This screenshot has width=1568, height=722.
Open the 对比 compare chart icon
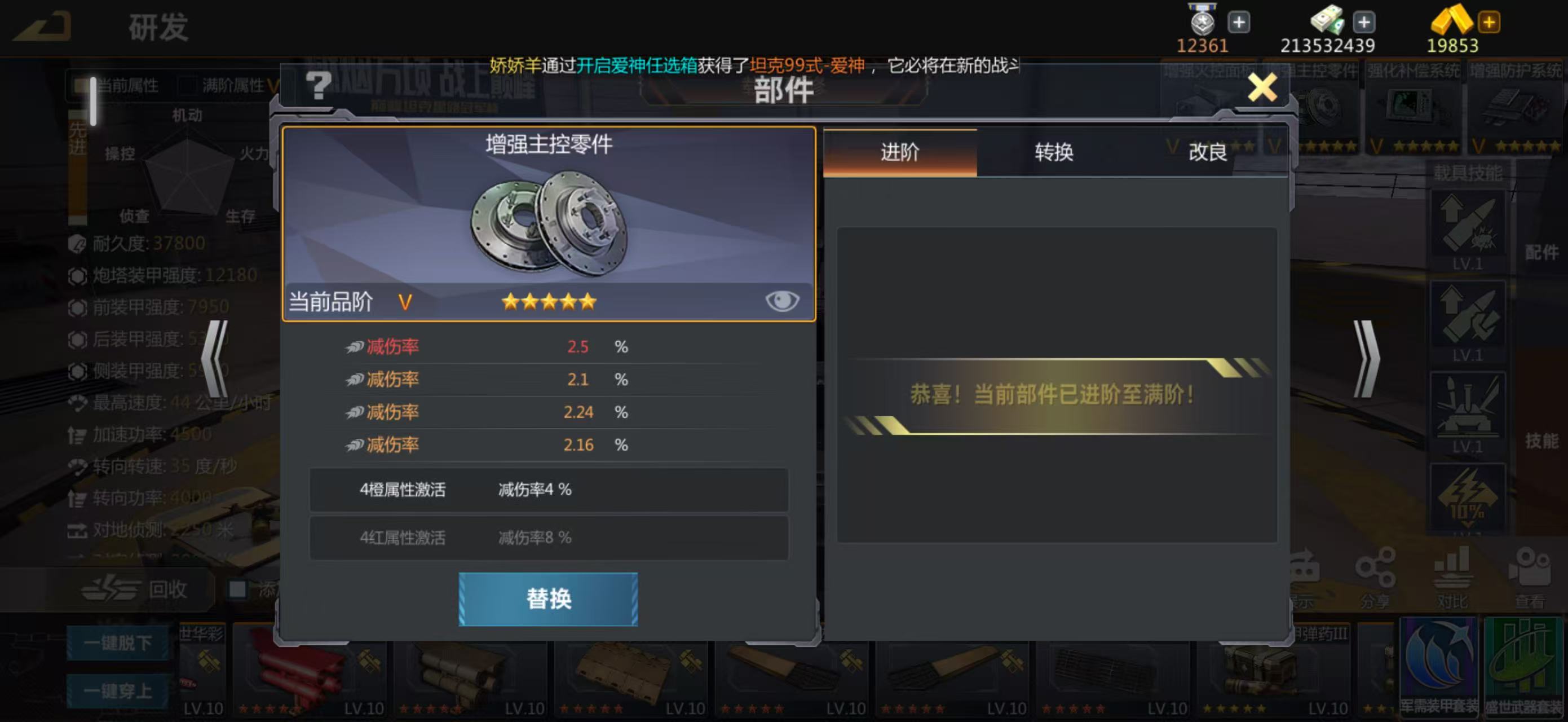tap(1451, 578)
